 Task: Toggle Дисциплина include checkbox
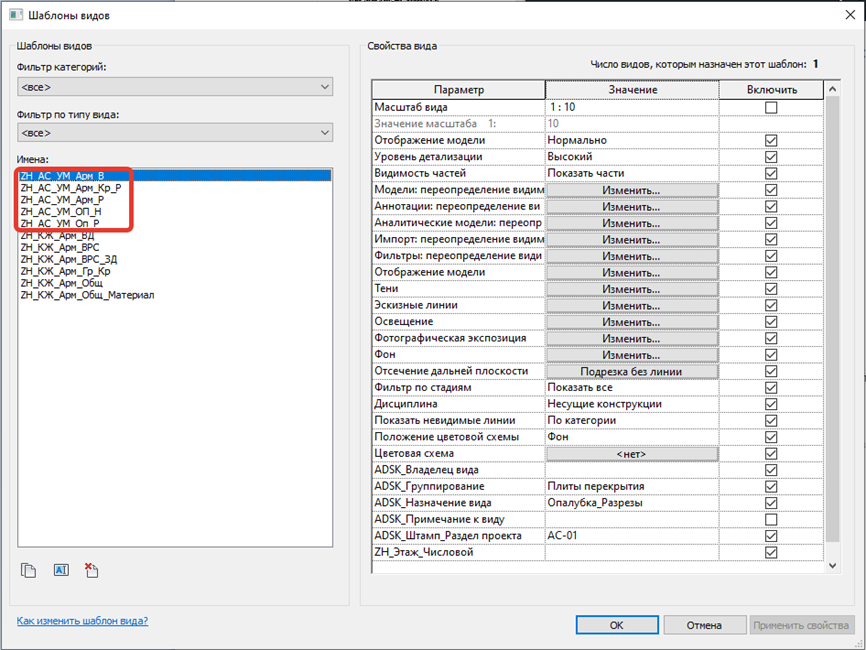771,404
